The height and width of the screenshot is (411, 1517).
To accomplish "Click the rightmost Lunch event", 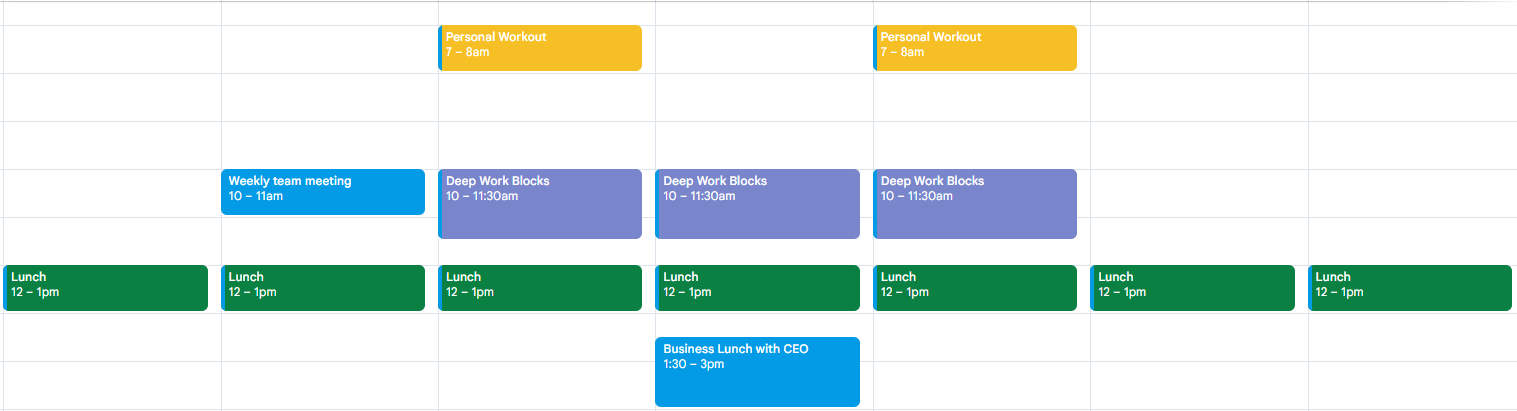I will (1410, 288).
